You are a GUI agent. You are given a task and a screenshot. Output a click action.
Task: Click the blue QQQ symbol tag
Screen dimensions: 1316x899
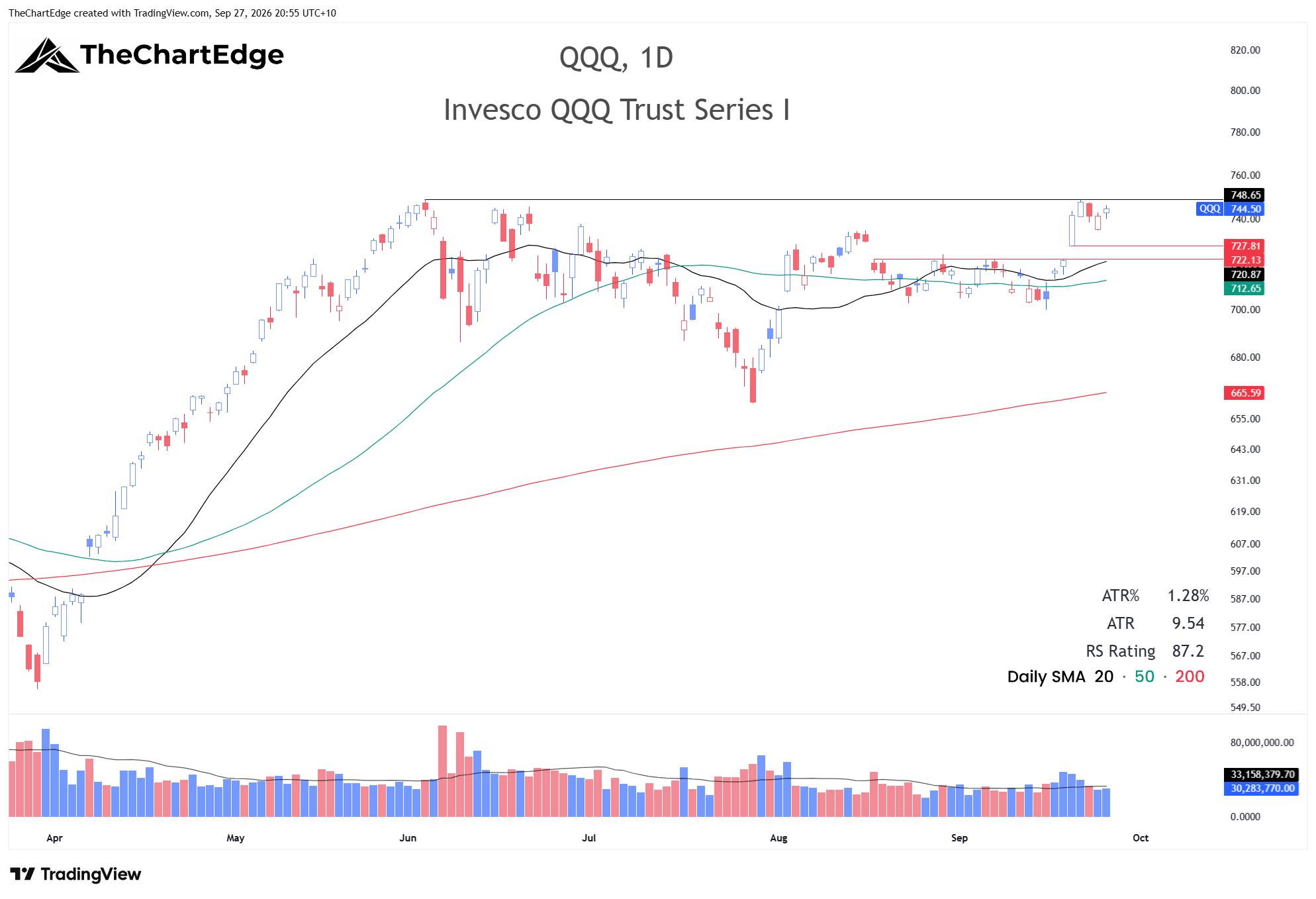(x=1209, y=209)
